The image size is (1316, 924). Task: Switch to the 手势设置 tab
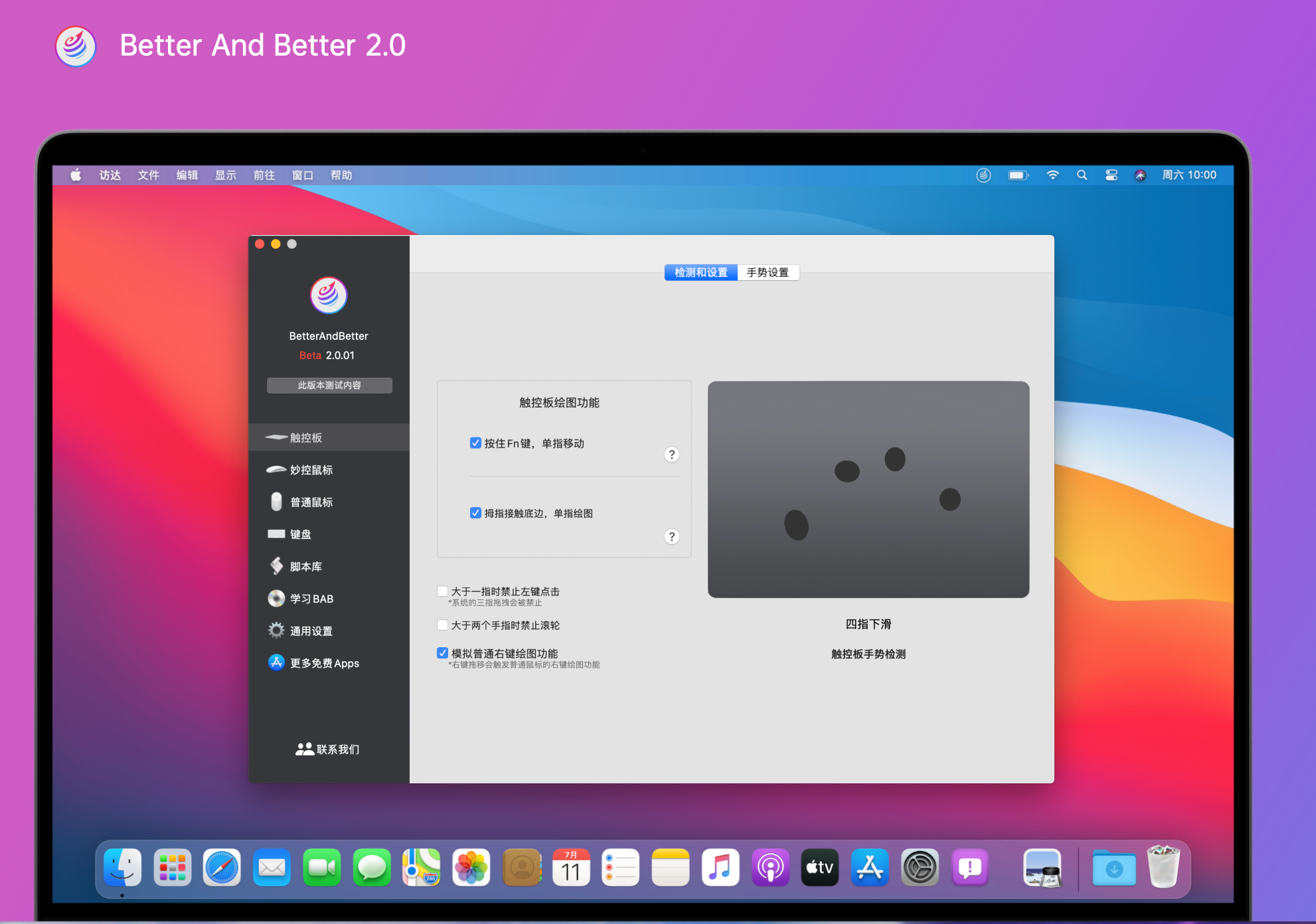[x=768, y=272]
